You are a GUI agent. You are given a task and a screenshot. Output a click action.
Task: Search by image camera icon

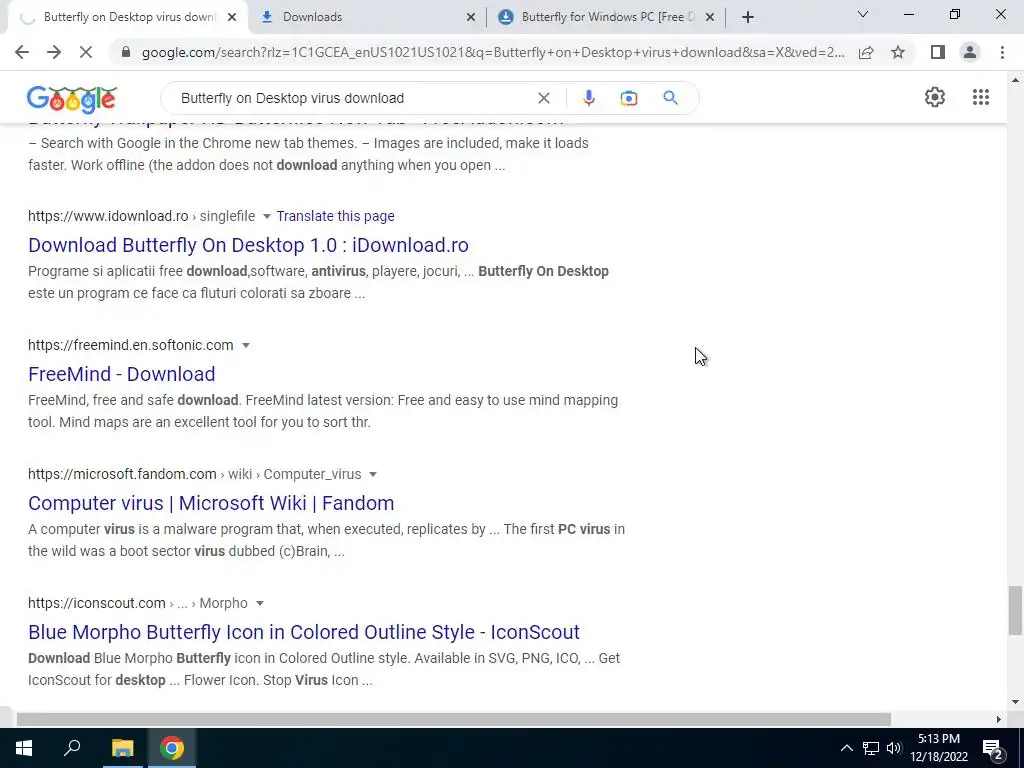point(628,98)
